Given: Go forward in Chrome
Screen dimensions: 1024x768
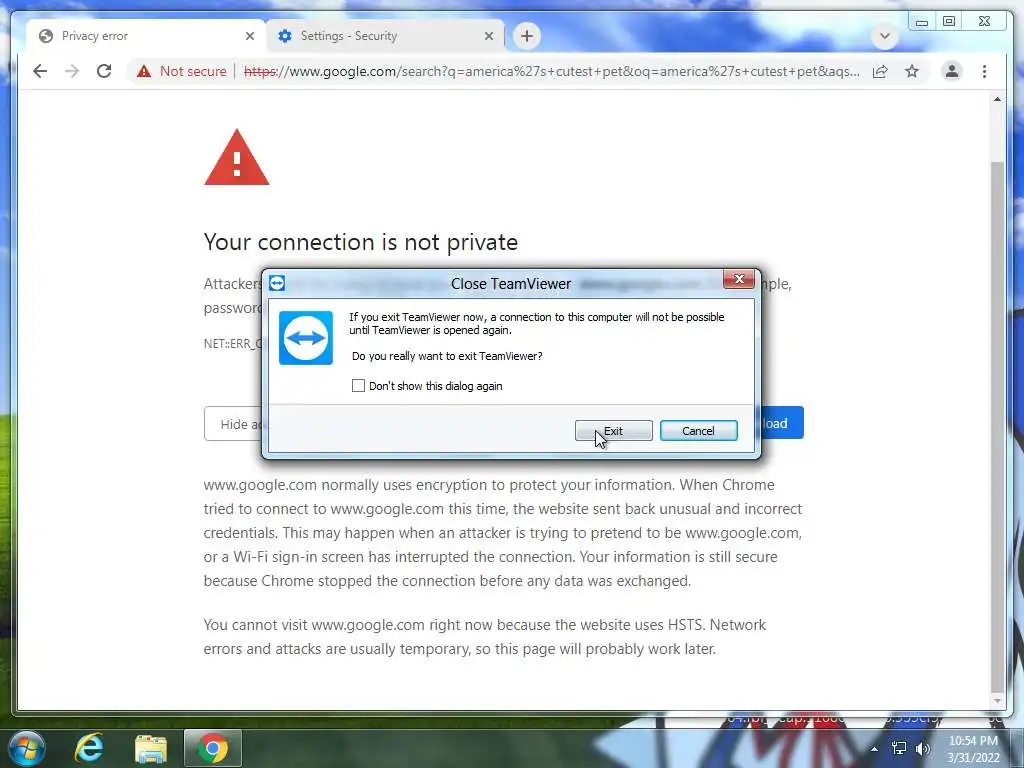Looking at the screenshot, I should (72, 71).
